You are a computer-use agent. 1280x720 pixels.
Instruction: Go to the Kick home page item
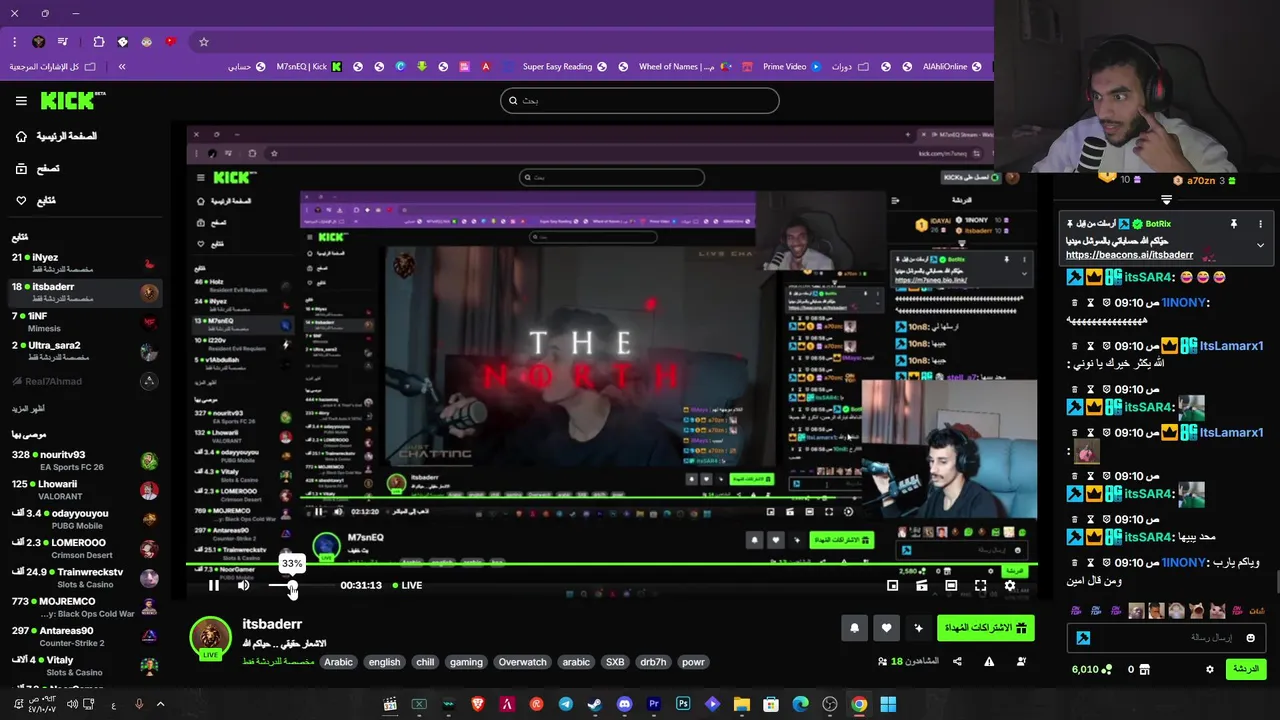pyautogui.click(x=56, y=136)
